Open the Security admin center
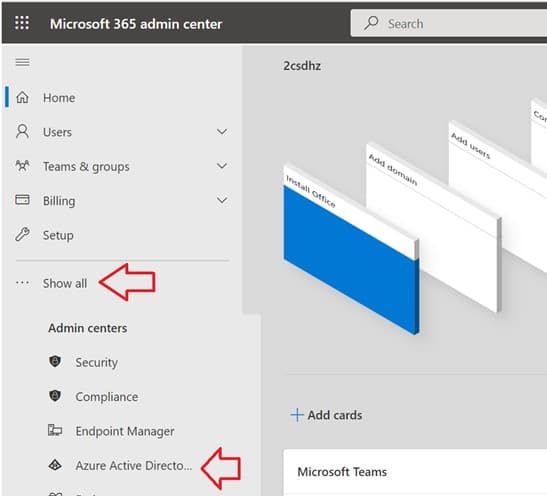The height and width of the screenshot is (497, 547). pyautogui.click(x=97, y=362)
